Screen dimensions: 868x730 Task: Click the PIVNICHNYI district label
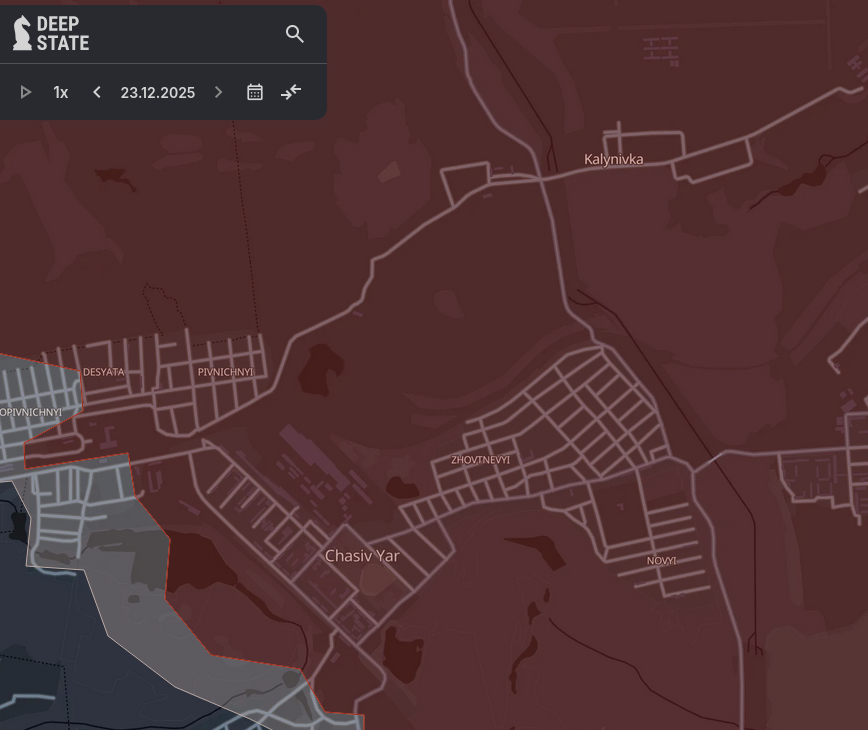pyautogui.click(x=225, y=372)
